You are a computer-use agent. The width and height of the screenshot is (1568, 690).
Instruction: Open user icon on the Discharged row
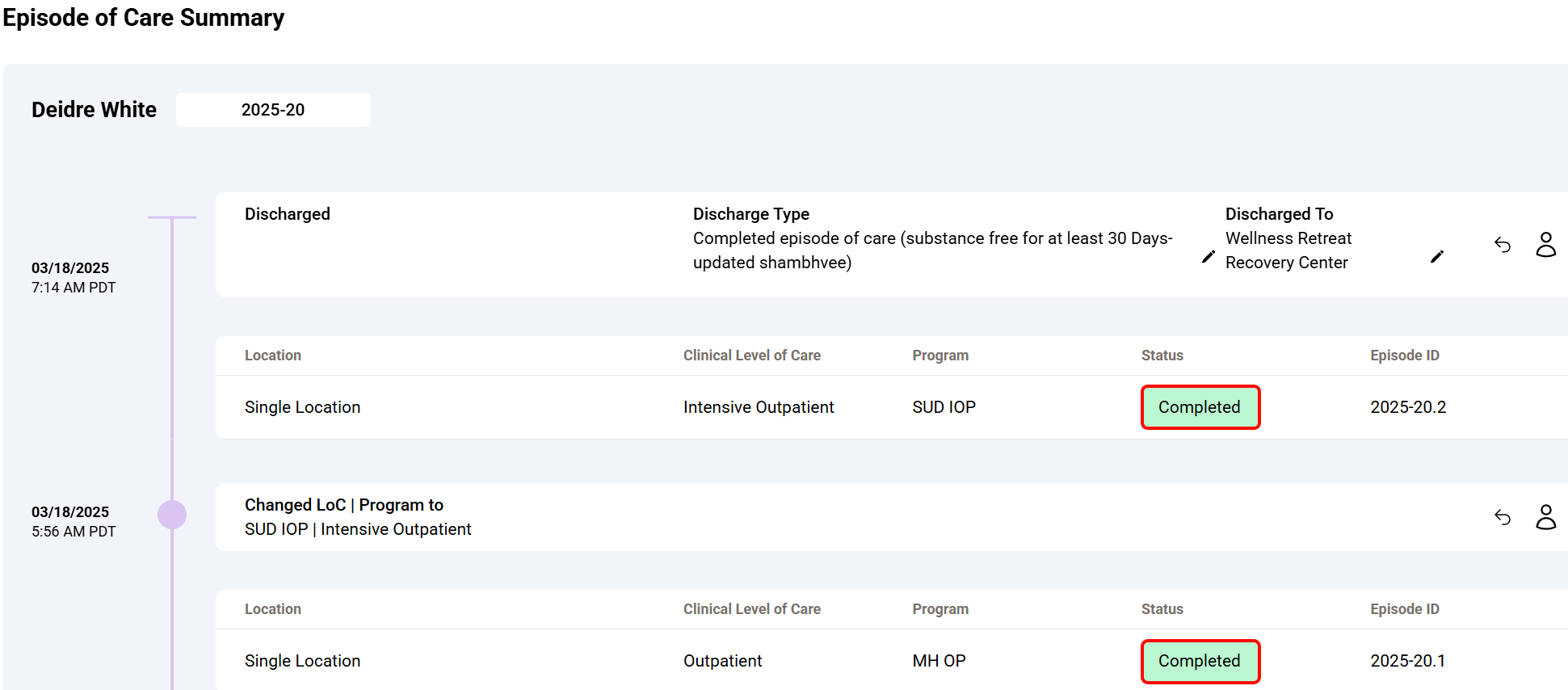point(1545,245)
